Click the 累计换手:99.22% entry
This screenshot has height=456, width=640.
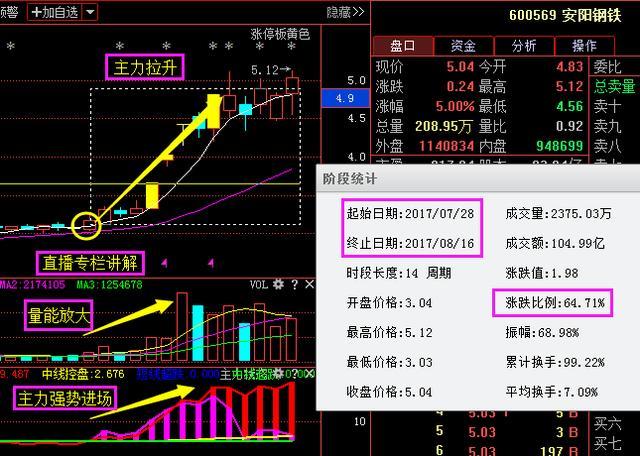click(555, 363)
